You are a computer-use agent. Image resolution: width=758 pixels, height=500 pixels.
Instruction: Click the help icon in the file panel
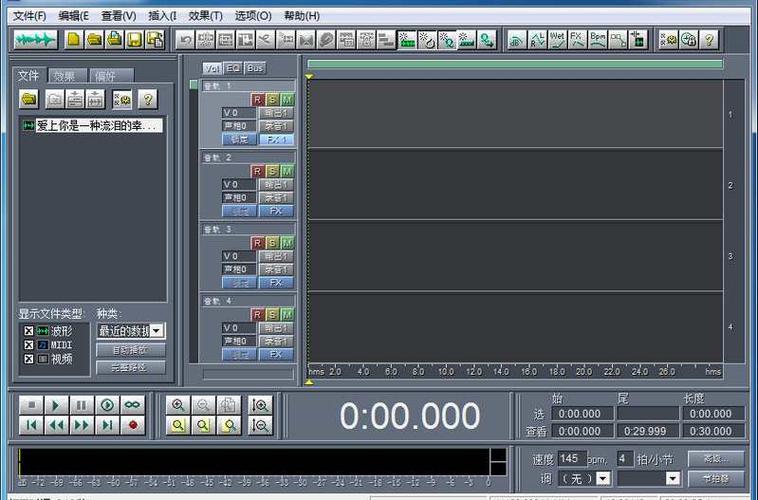pos(148,99)
